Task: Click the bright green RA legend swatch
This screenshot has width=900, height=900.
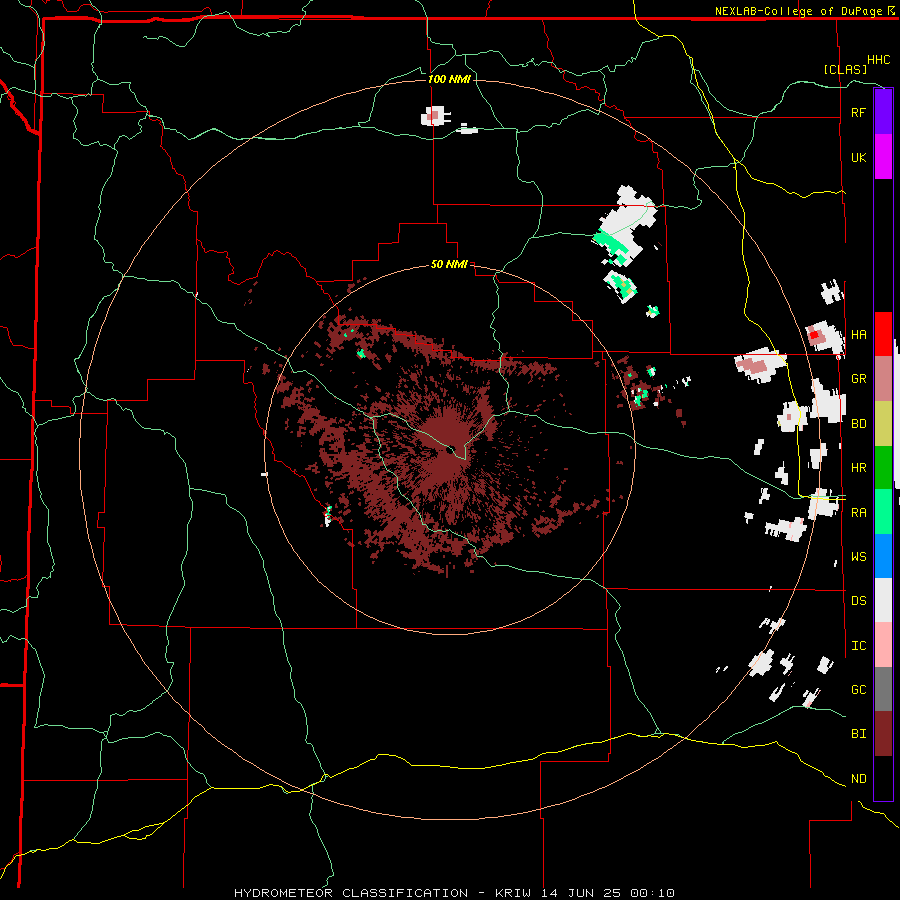Action: click(x=883, y=512)
